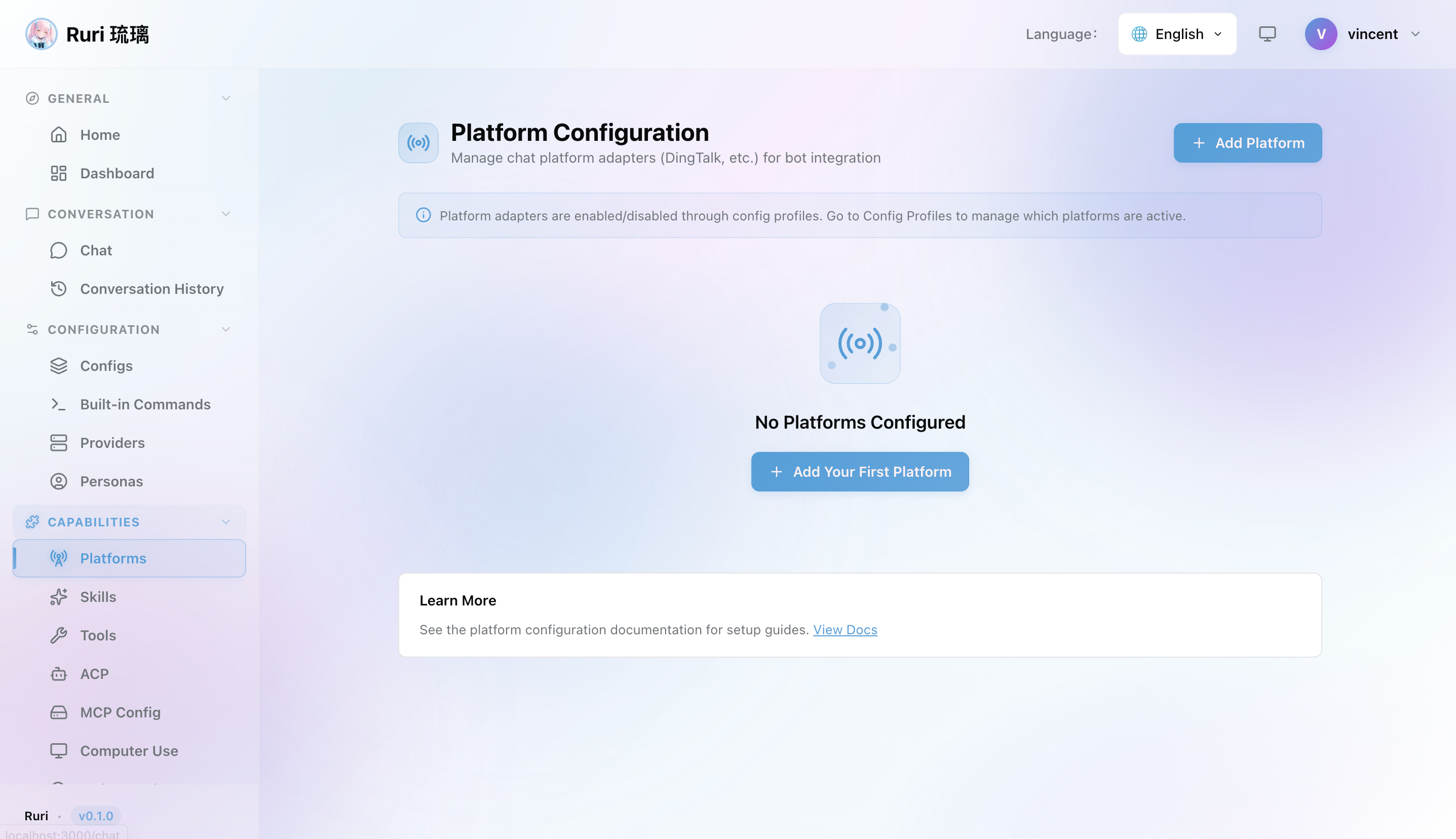Click the Built-in Commands terminal icon

coord(58,404)
